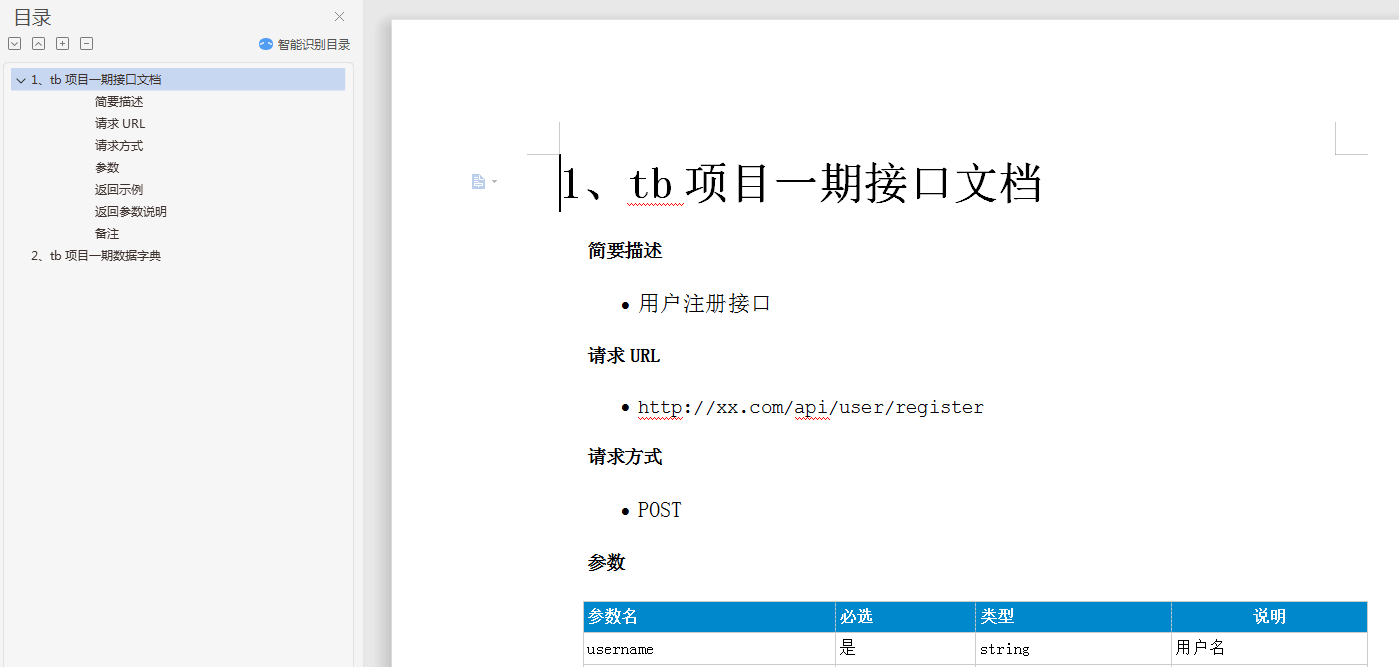This screenshot has height=667, width=1399.
Task: Select the jump-to-next-heading icon
Action: [x=14, y=43]
